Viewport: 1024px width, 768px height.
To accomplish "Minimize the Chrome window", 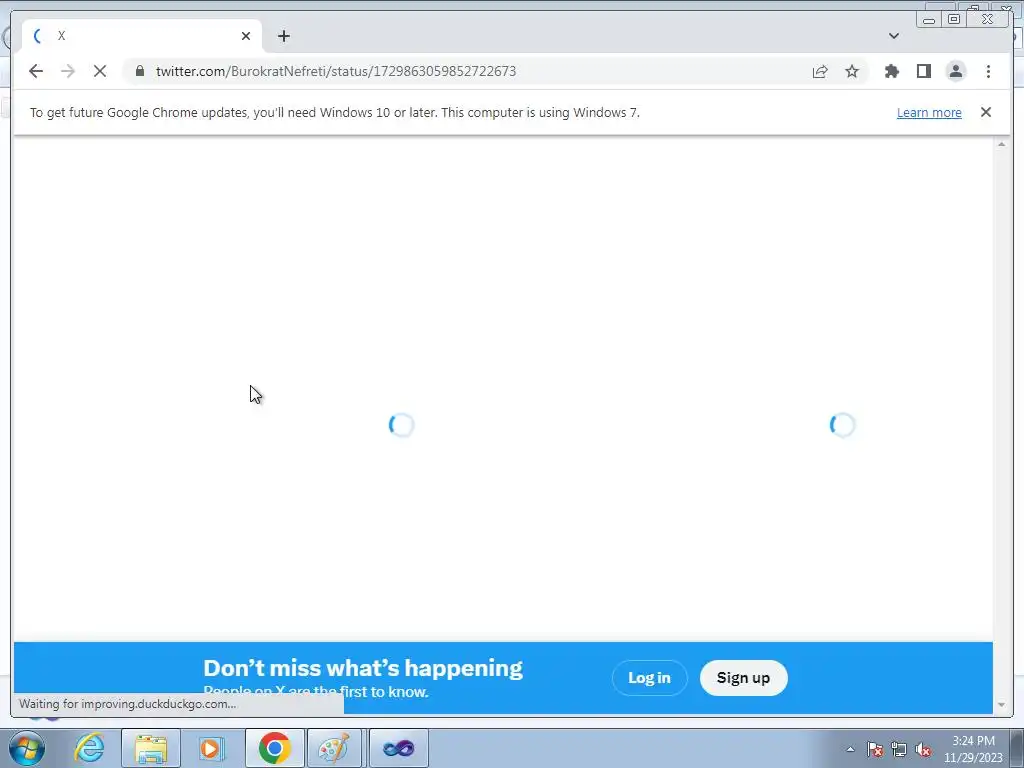I will click(929, 20).
